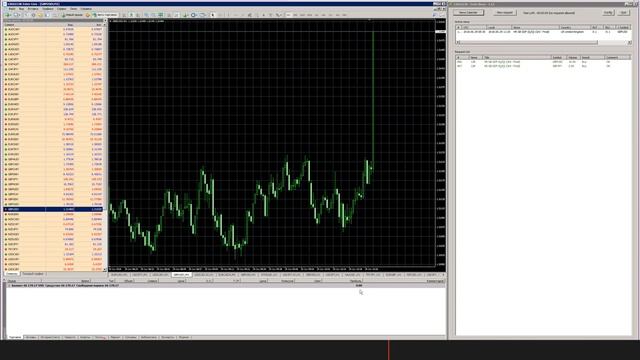Select the Fibonacci retracement tool
640x360 pixels.
[x=256, y=15]
